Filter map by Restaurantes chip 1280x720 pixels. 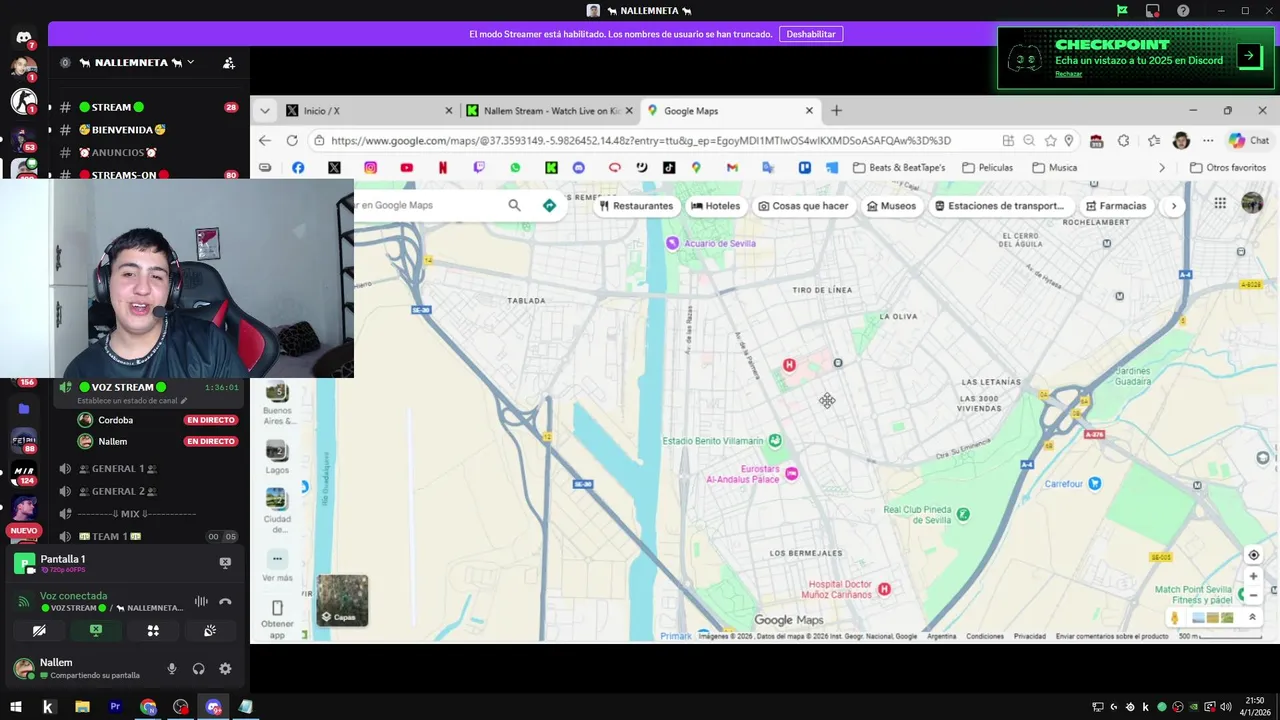[x=636, y=206]
